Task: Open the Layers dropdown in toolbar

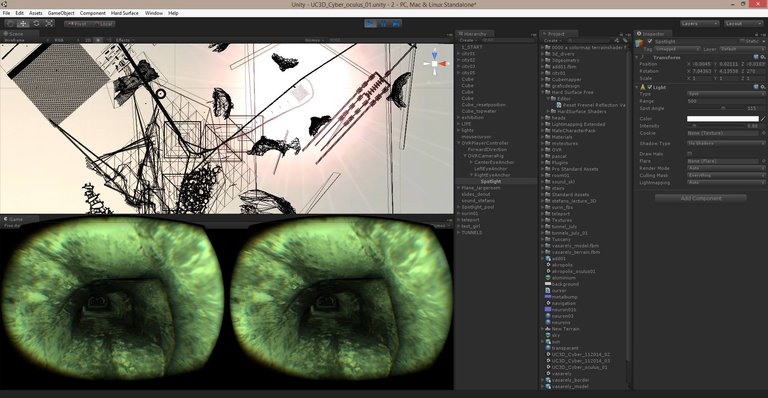Action: coord(699,23)
